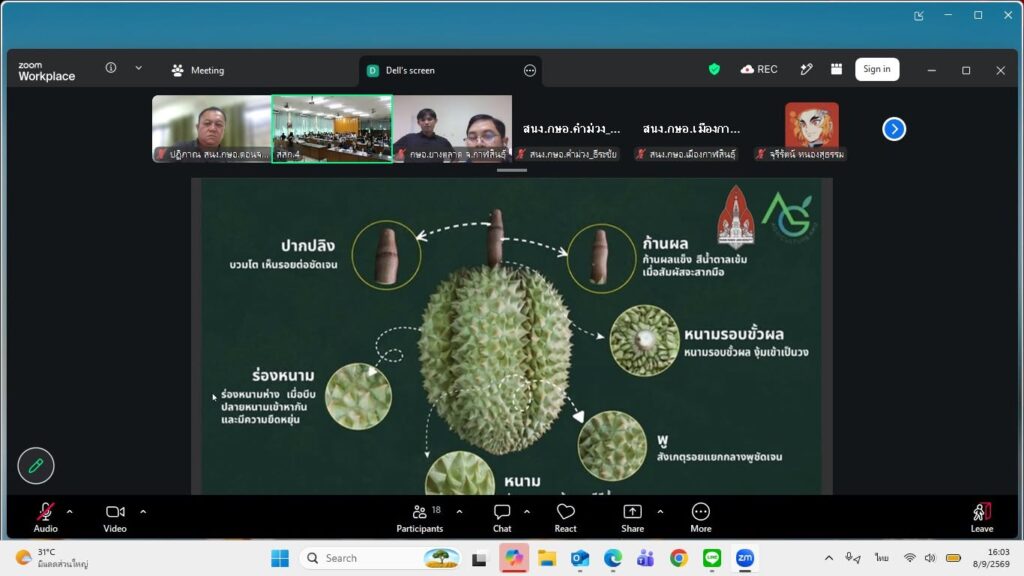This screenshot has width=1024, height=576.
Task: Select จุรีรัตน์ participant avatar thumbnail
Action: 811,129
